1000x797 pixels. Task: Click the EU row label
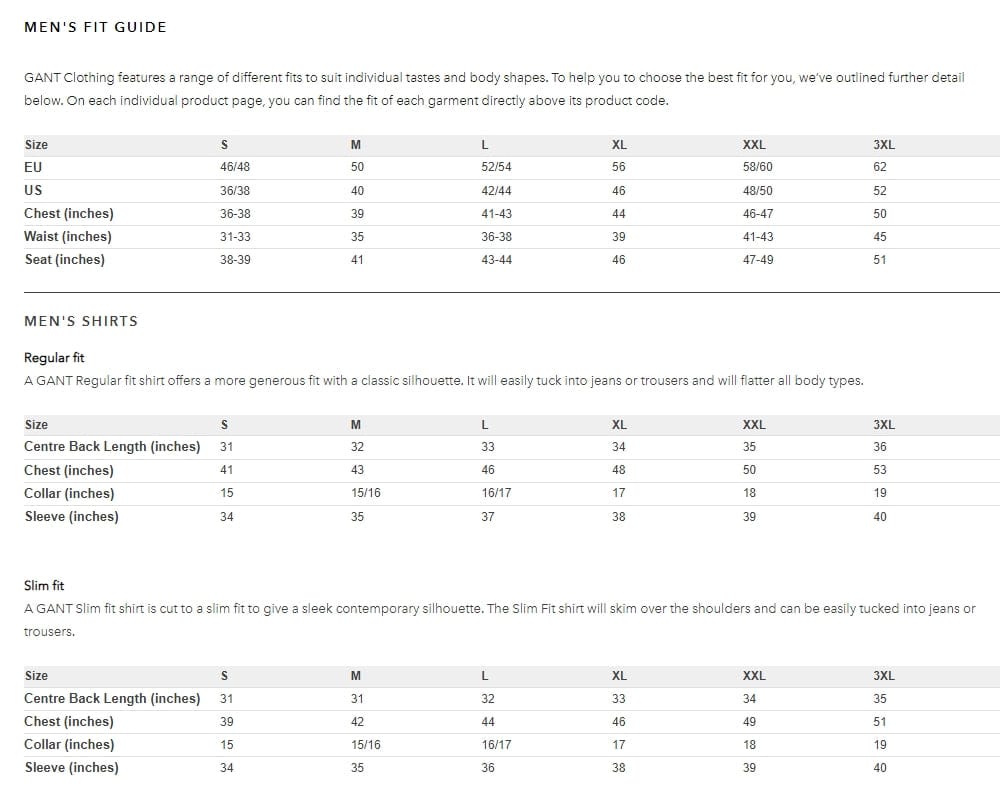[x=33, y=167]
